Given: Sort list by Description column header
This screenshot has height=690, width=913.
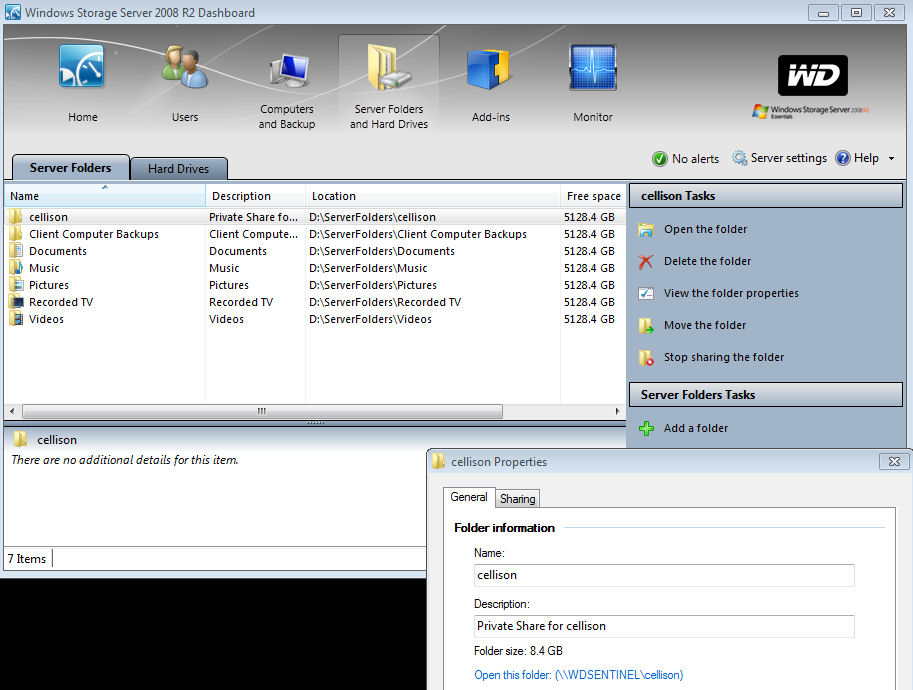Looking at the screenshot, I should (256, 196).
